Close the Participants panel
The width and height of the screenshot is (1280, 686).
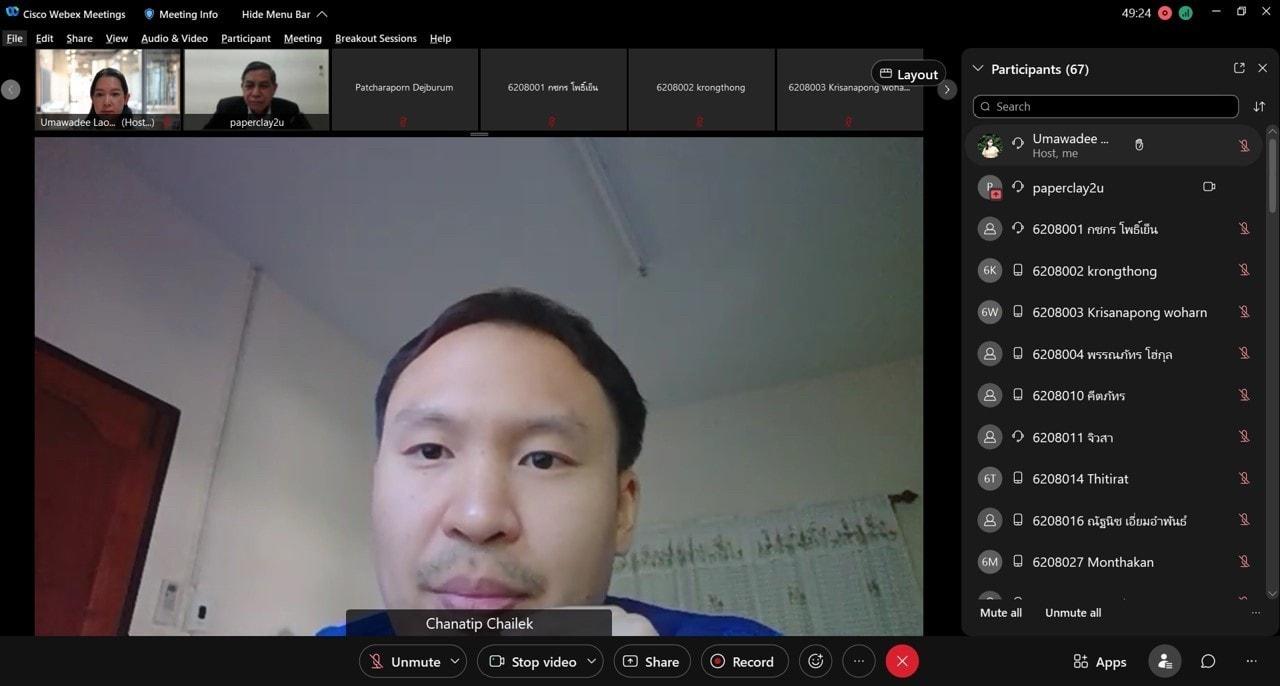pos(1263,68)
